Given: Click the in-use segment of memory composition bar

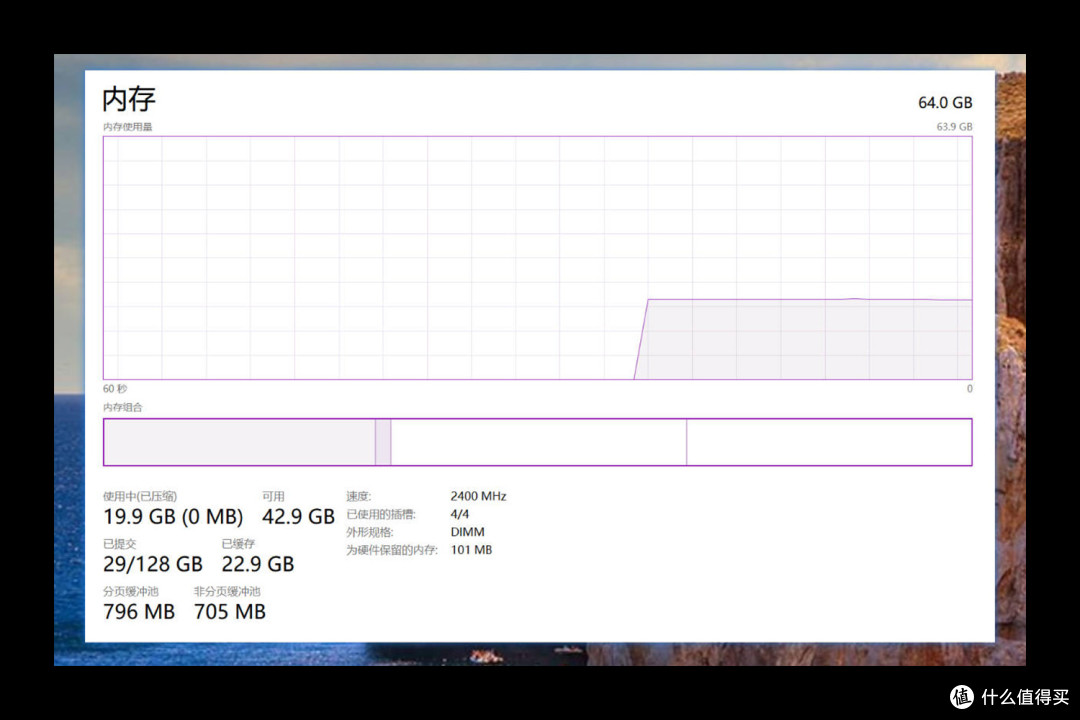Looking at the screenshot, I should pos(239,442).
